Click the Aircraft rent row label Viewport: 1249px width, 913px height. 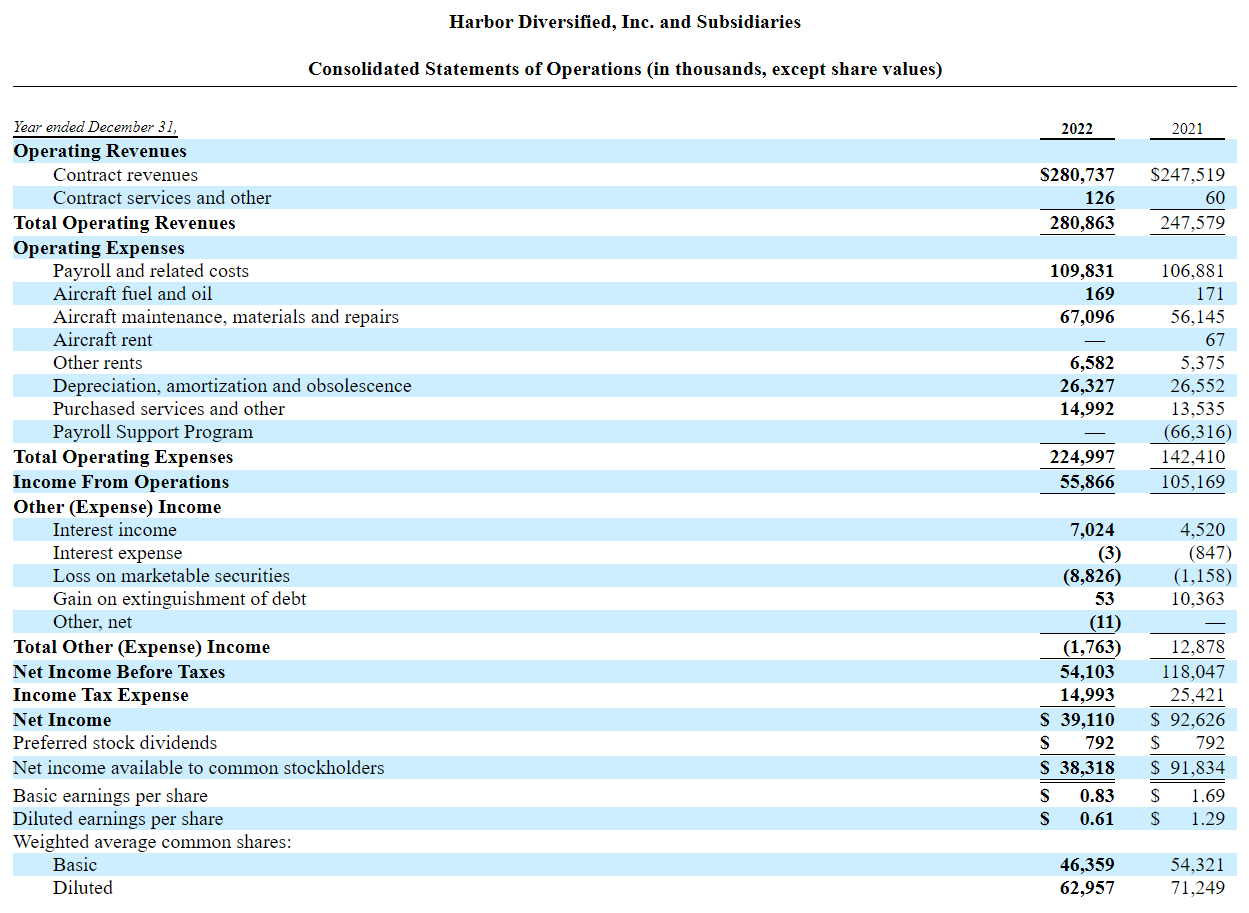click(x=103, y=340)
